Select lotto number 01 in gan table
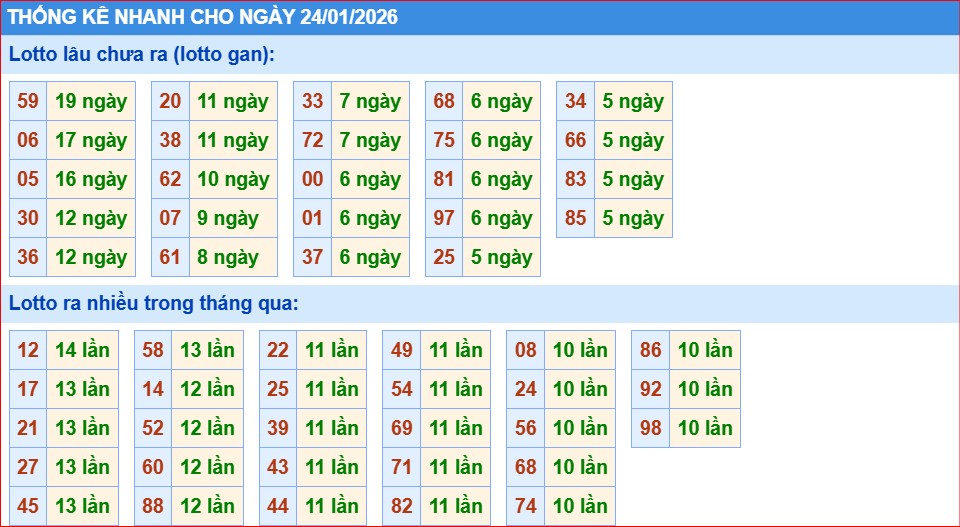 [x=312, y=219]
